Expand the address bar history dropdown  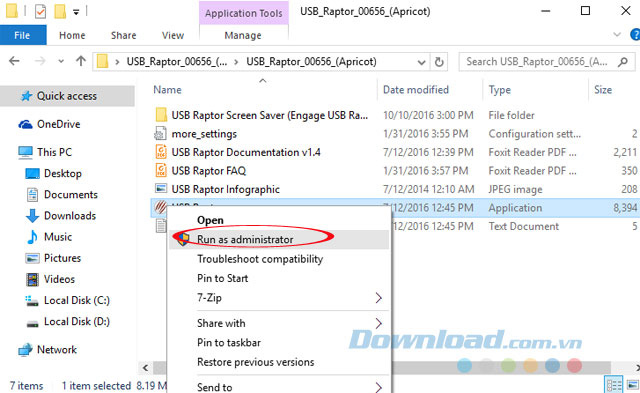(x=421, y=62)
